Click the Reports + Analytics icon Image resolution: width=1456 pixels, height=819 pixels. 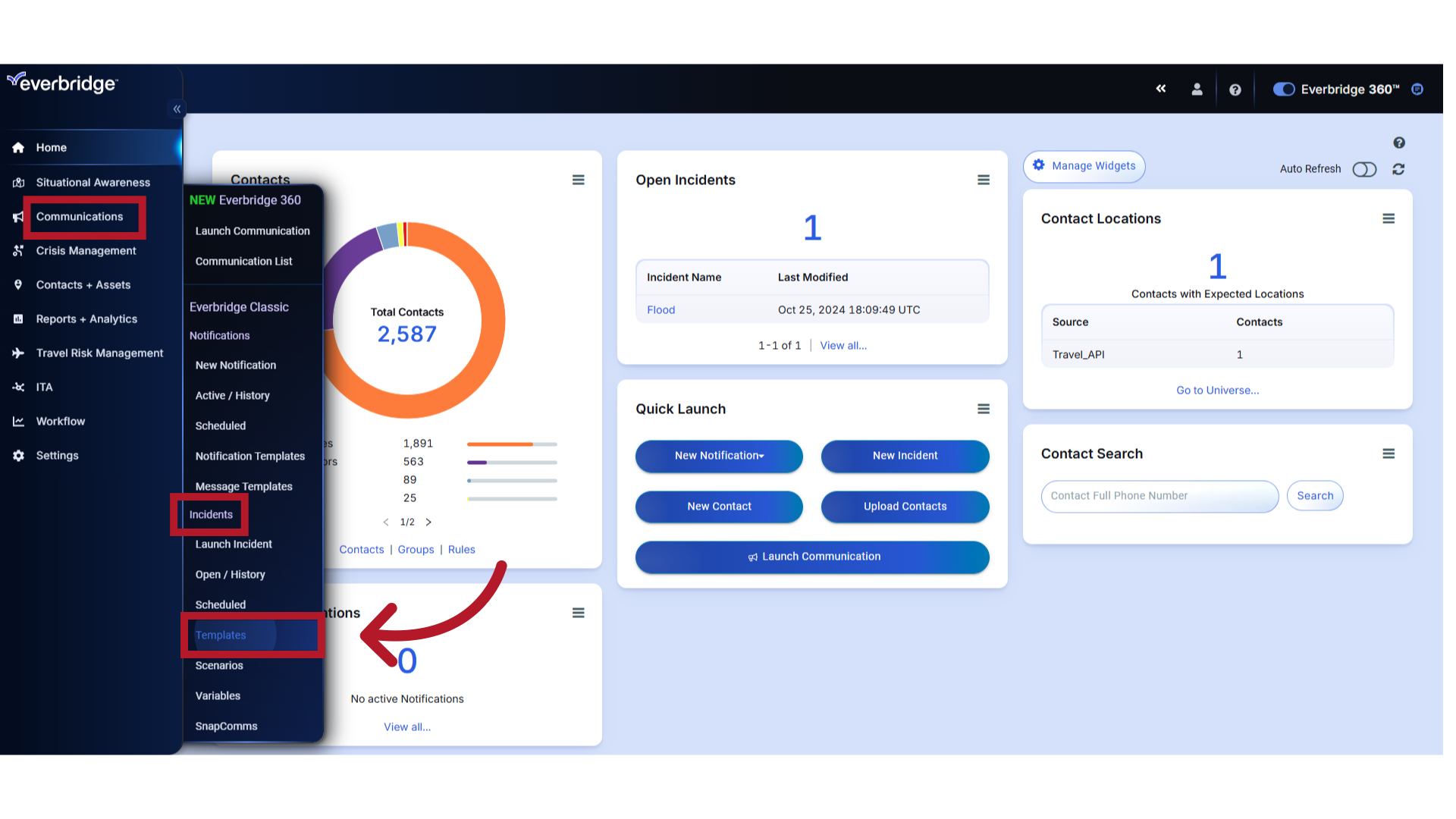(18, 319)
